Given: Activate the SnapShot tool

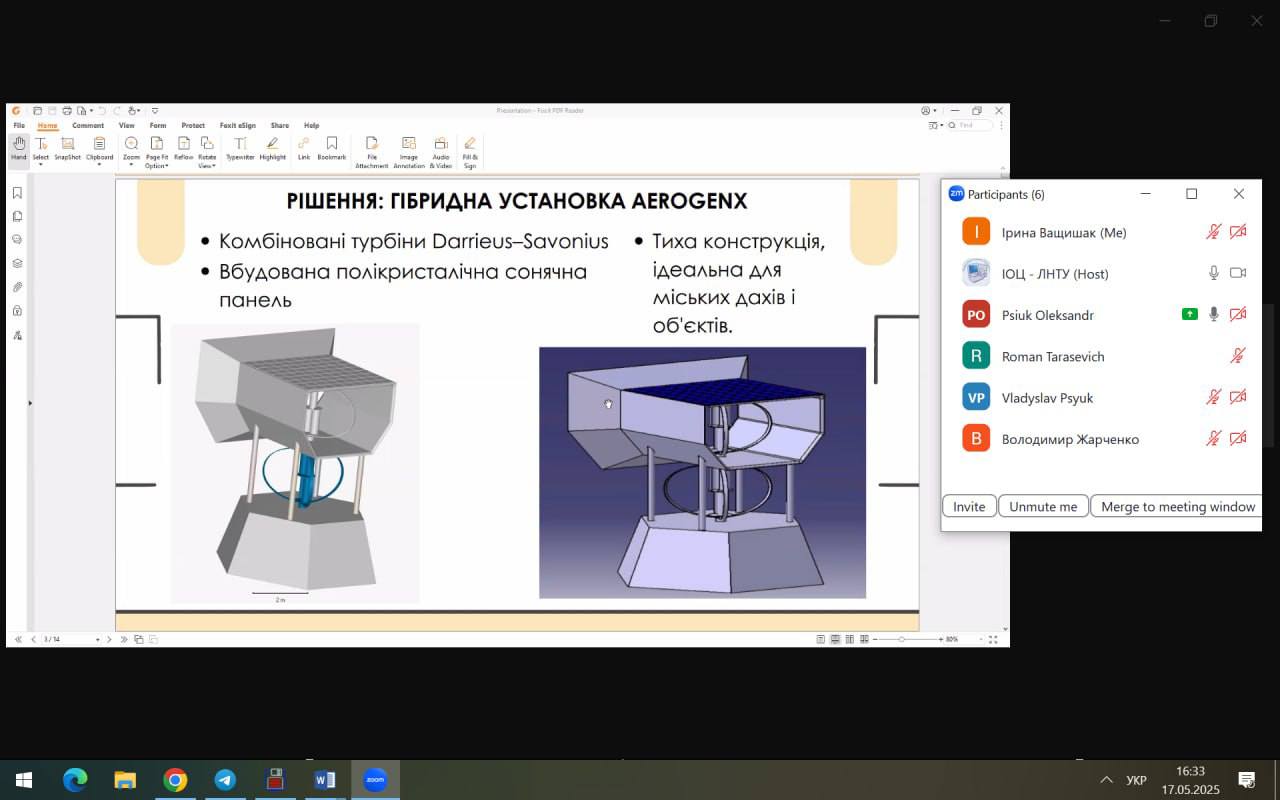Looking at the screenshot, I should pyautogui.click(x=67, y=149).
